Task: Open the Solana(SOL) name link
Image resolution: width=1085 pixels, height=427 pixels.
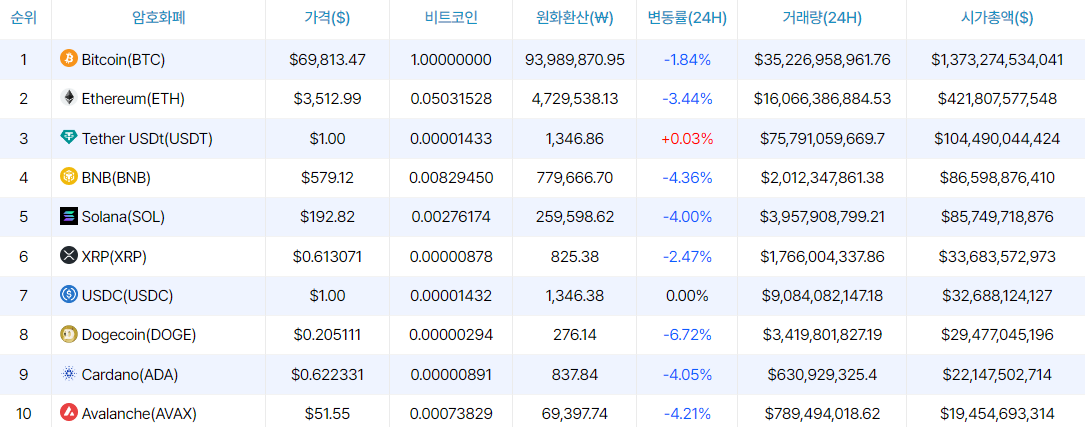Action: [123, 217]
